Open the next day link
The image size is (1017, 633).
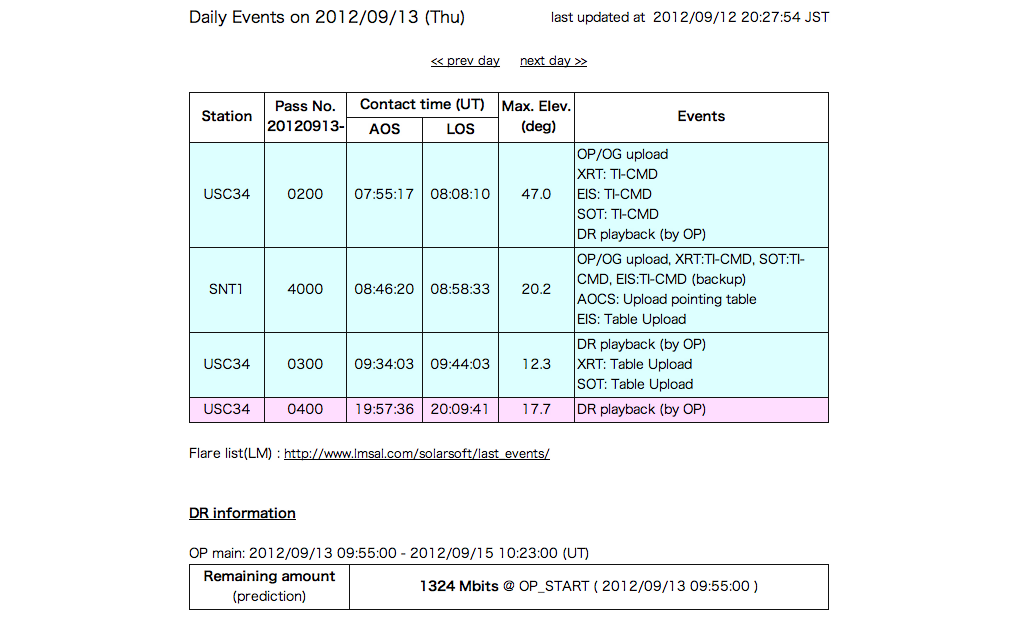pos(553,61)
